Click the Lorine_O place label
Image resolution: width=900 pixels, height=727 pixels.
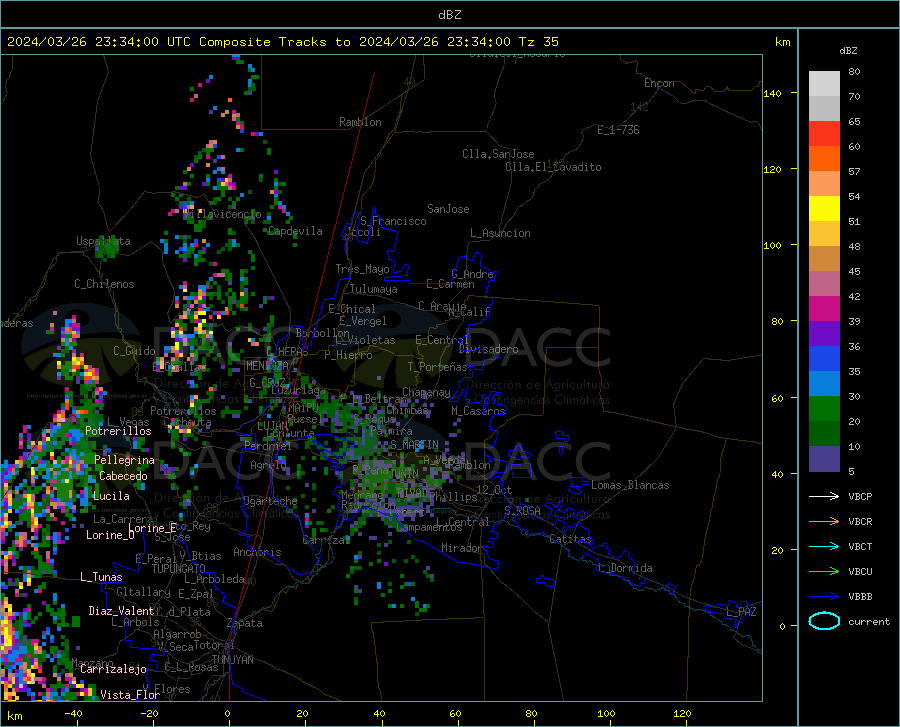pos(110,535)
